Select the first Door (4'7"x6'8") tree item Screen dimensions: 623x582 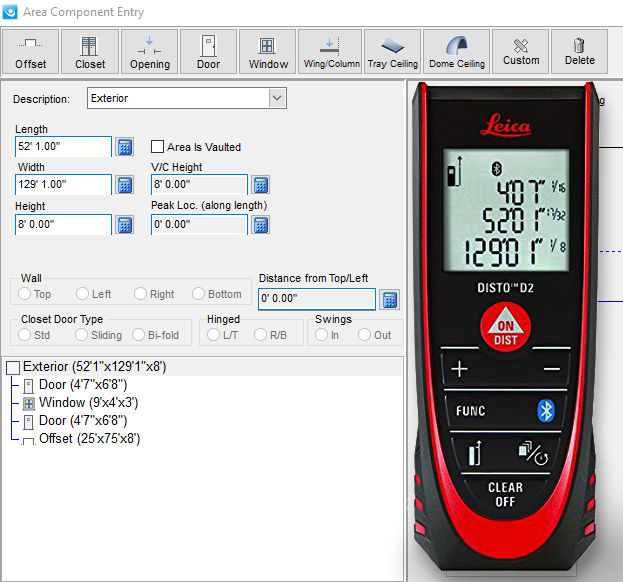point(83,385)
